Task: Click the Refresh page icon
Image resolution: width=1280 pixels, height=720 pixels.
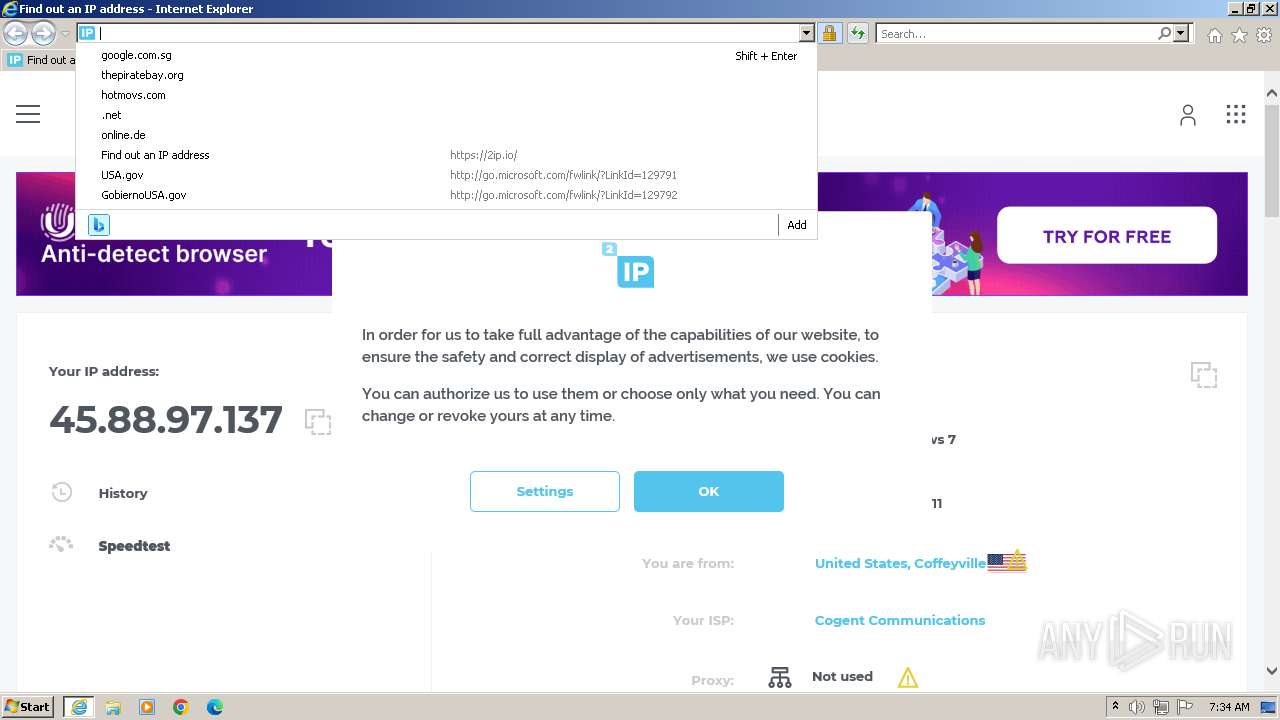Action: pos(857,33)
